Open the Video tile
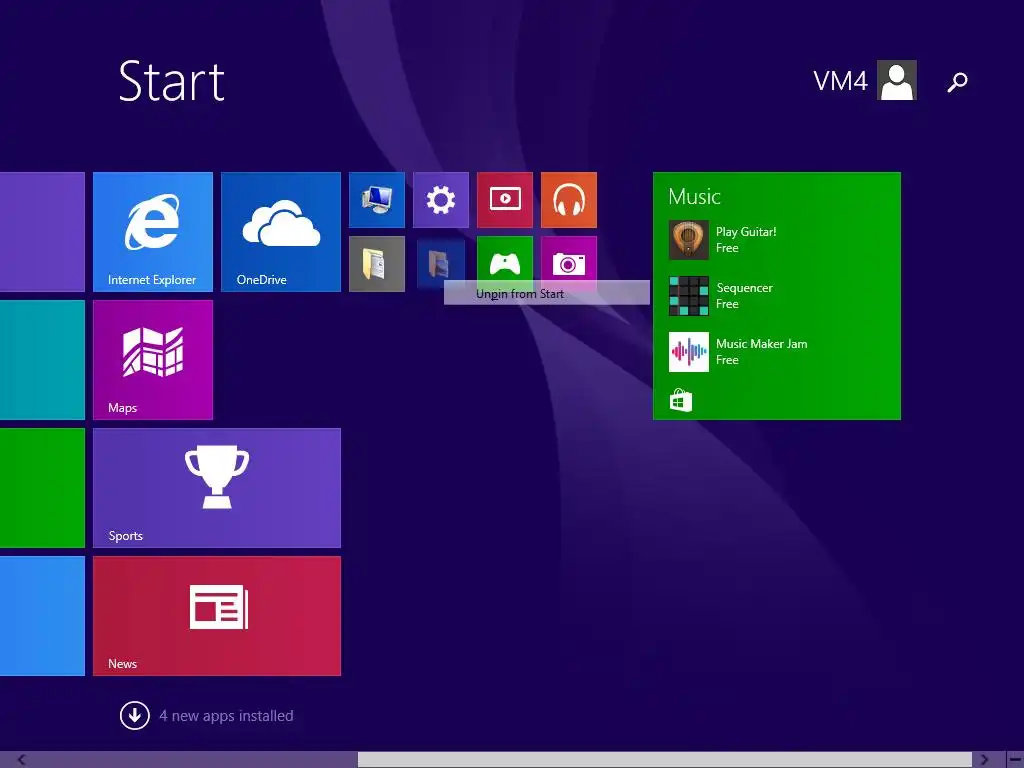Screen dimensions: 1024x768 click(x=505, y=200)
